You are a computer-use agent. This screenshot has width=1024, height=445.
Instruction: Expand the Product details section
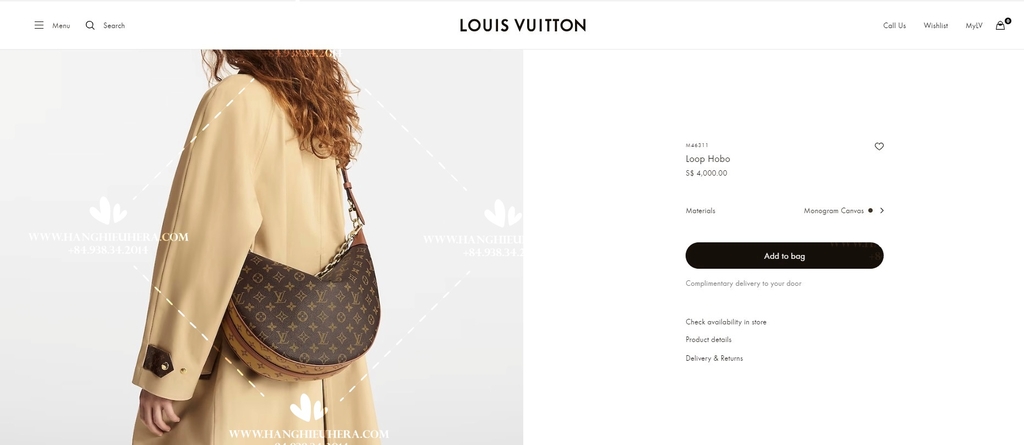[708, 340]
